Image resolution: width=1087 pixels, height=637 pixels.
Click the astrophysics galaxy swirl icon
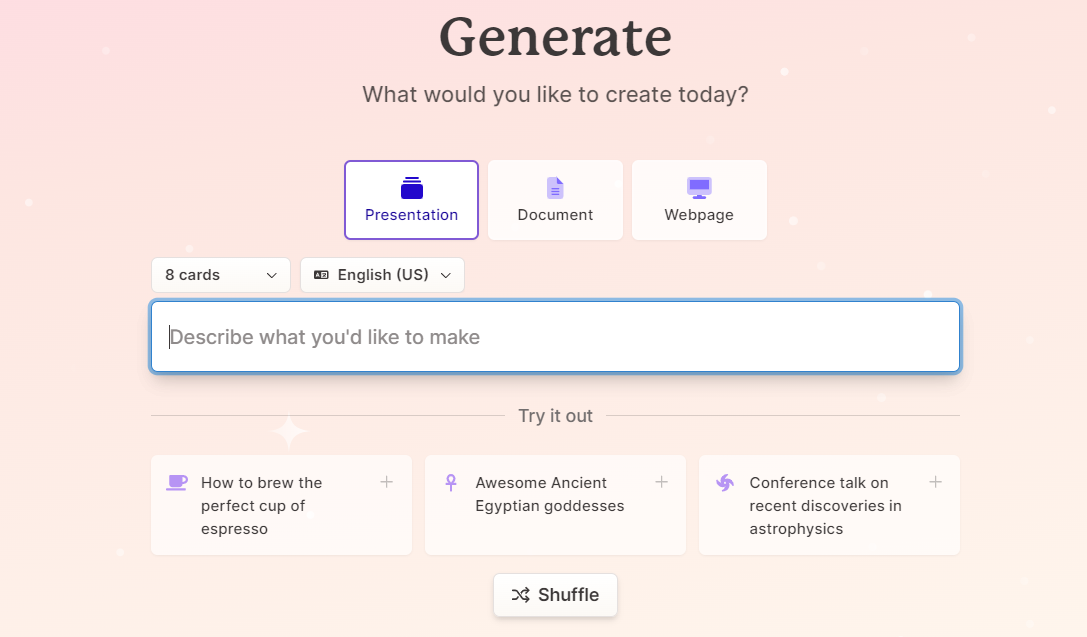coord(725,483)
